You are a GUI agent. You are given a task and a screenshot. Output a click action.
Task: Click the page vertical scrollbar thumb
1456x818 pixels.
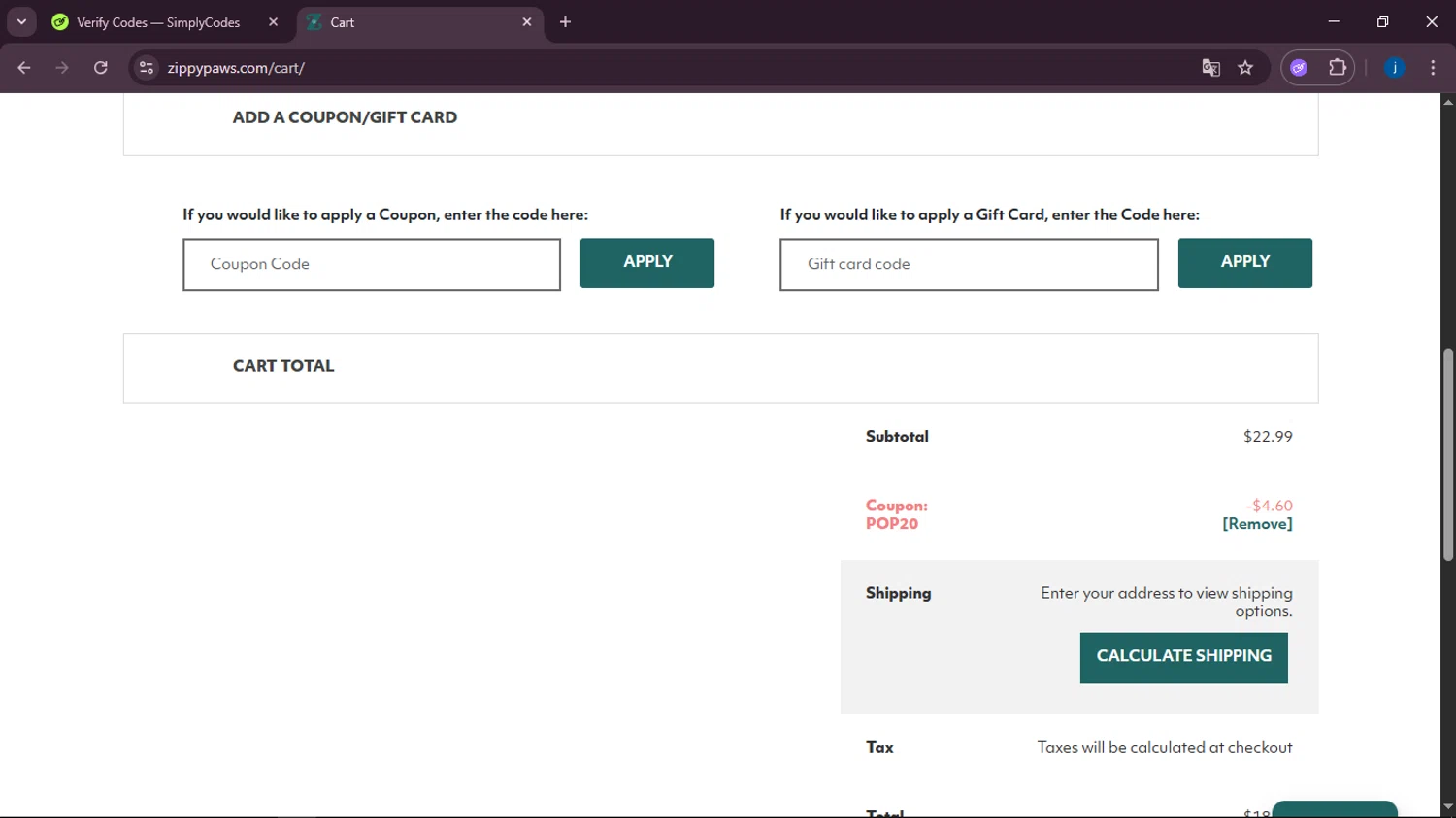(x=1448, y=454)
